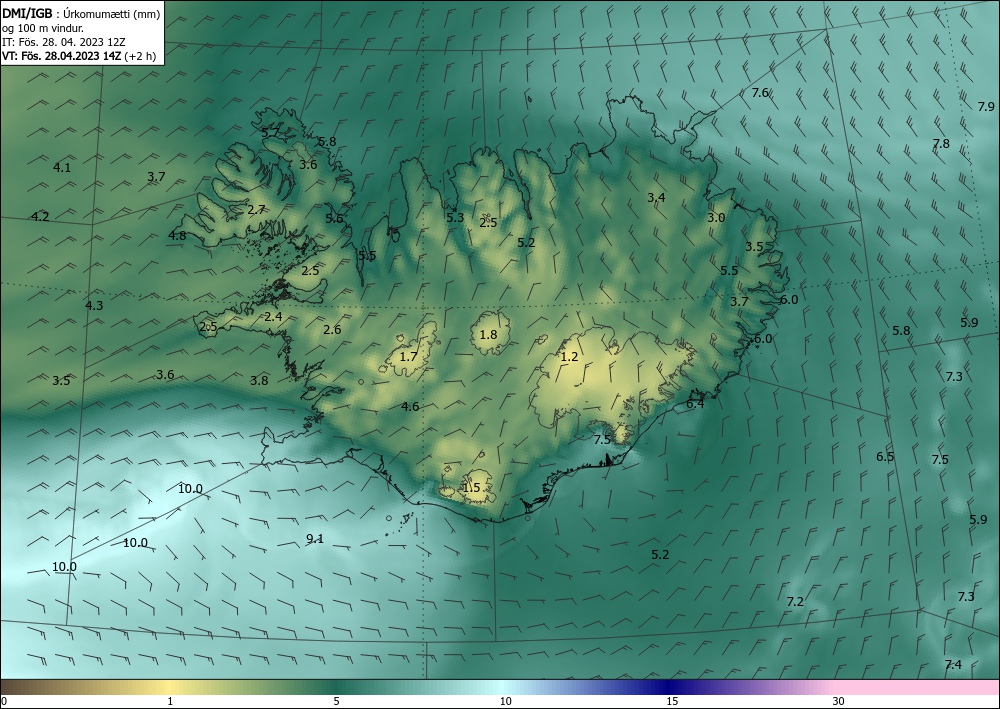Image resolution: width=1000 pixels, height=709 pixels.
Task: Click the 3.5 value on the far west edge
Action: pyautogui.click(x=61, y=381)
